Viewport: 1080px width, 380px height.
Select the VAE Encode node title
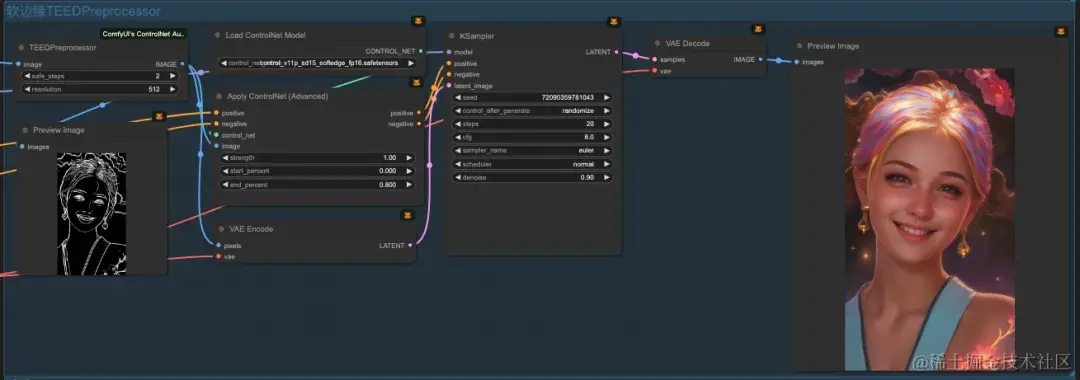tap(251, 229)
